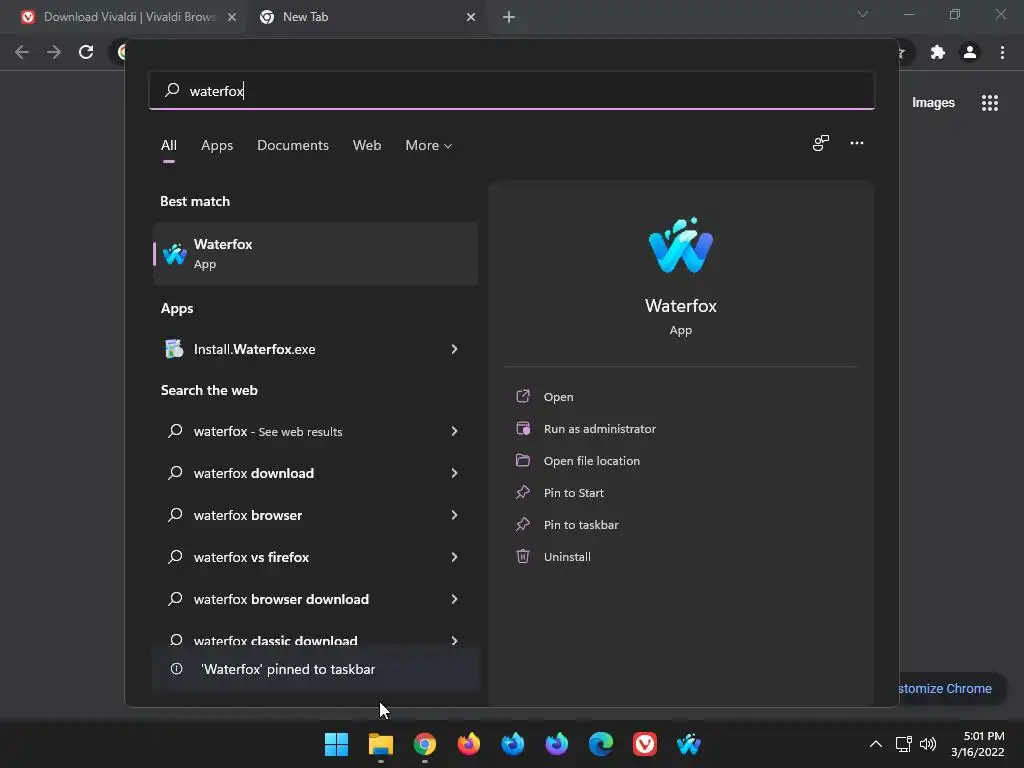
Task: Open File Explorer from the taskbar
Action: tap(381, 744)
